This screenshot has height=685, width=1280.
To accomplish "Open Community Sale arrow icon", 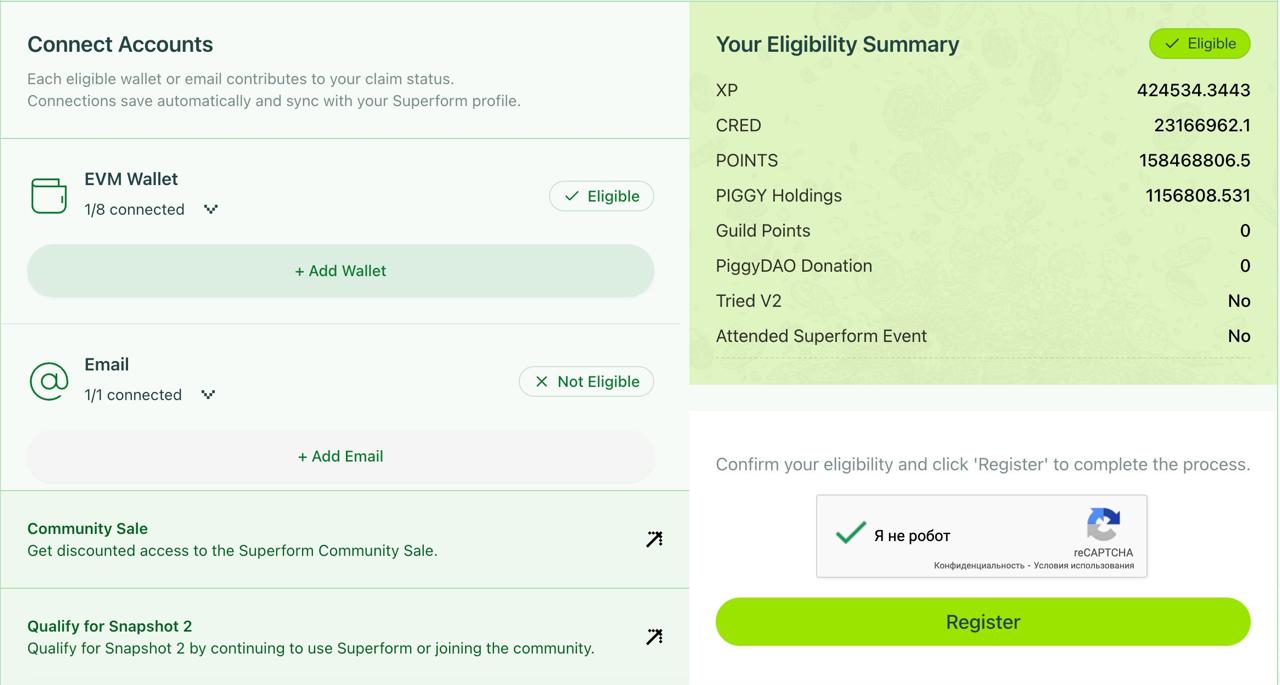I will point(654,539).
